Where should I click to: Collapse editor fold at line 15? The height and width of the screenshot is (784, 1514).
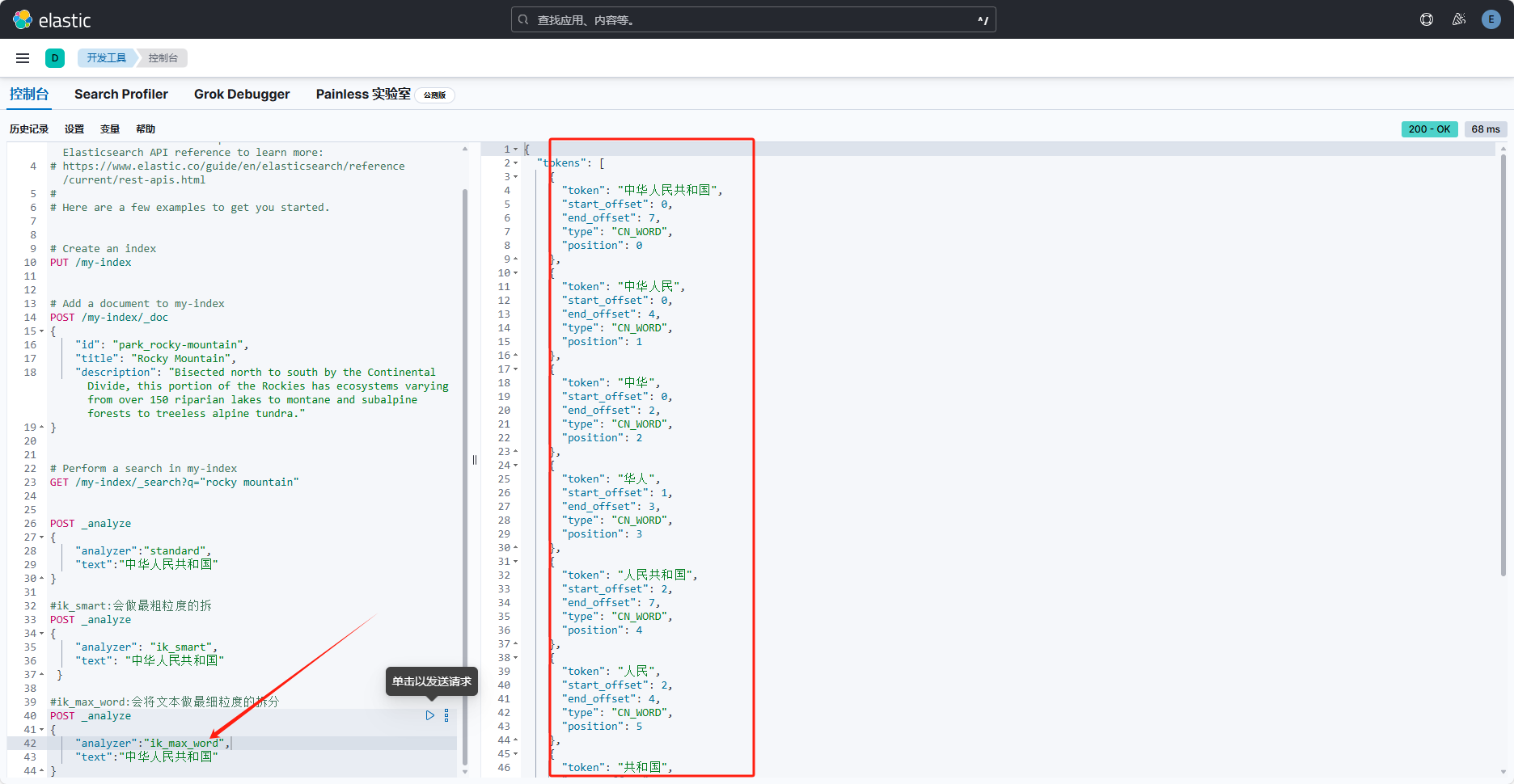(42, 331)
